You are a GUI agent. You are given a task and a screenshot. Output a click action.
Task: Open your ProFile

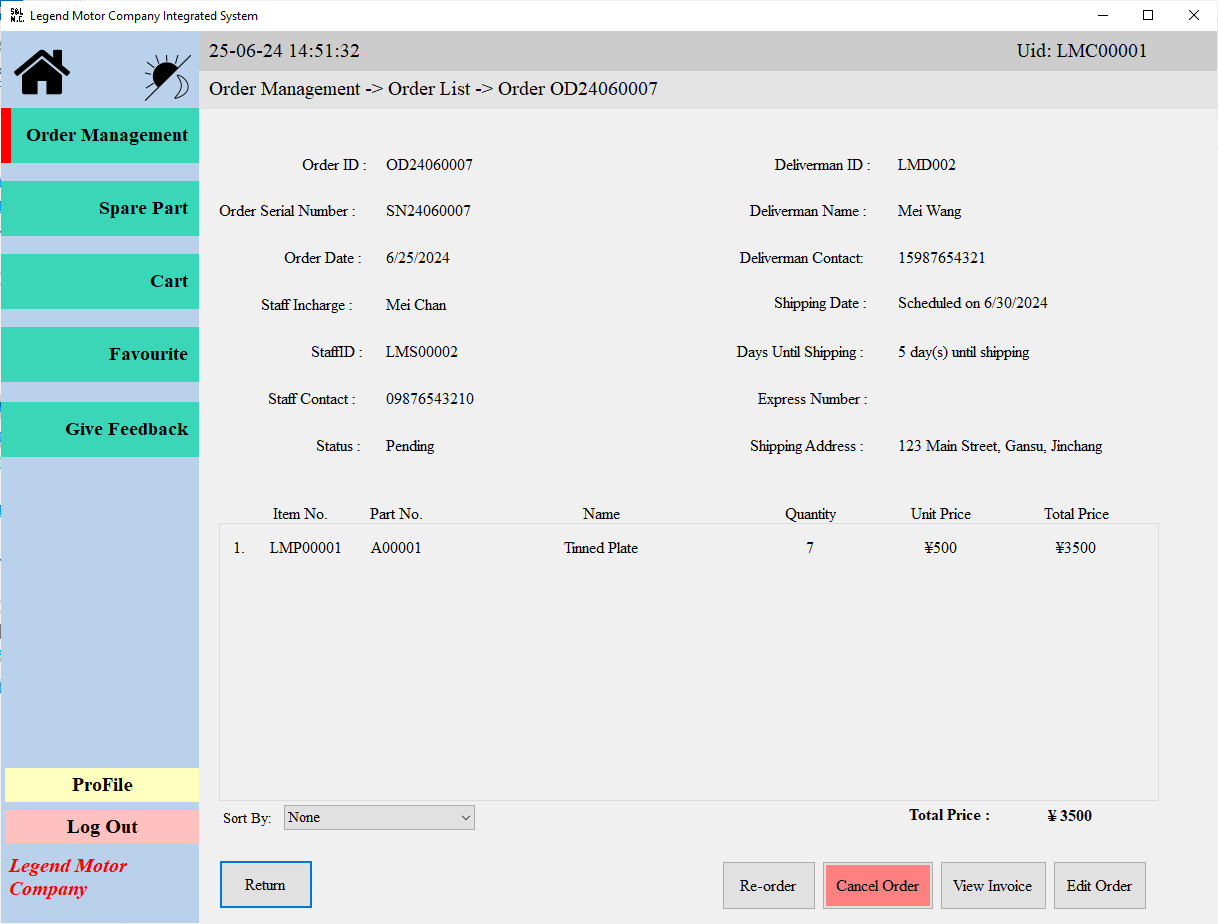(102, 785)
